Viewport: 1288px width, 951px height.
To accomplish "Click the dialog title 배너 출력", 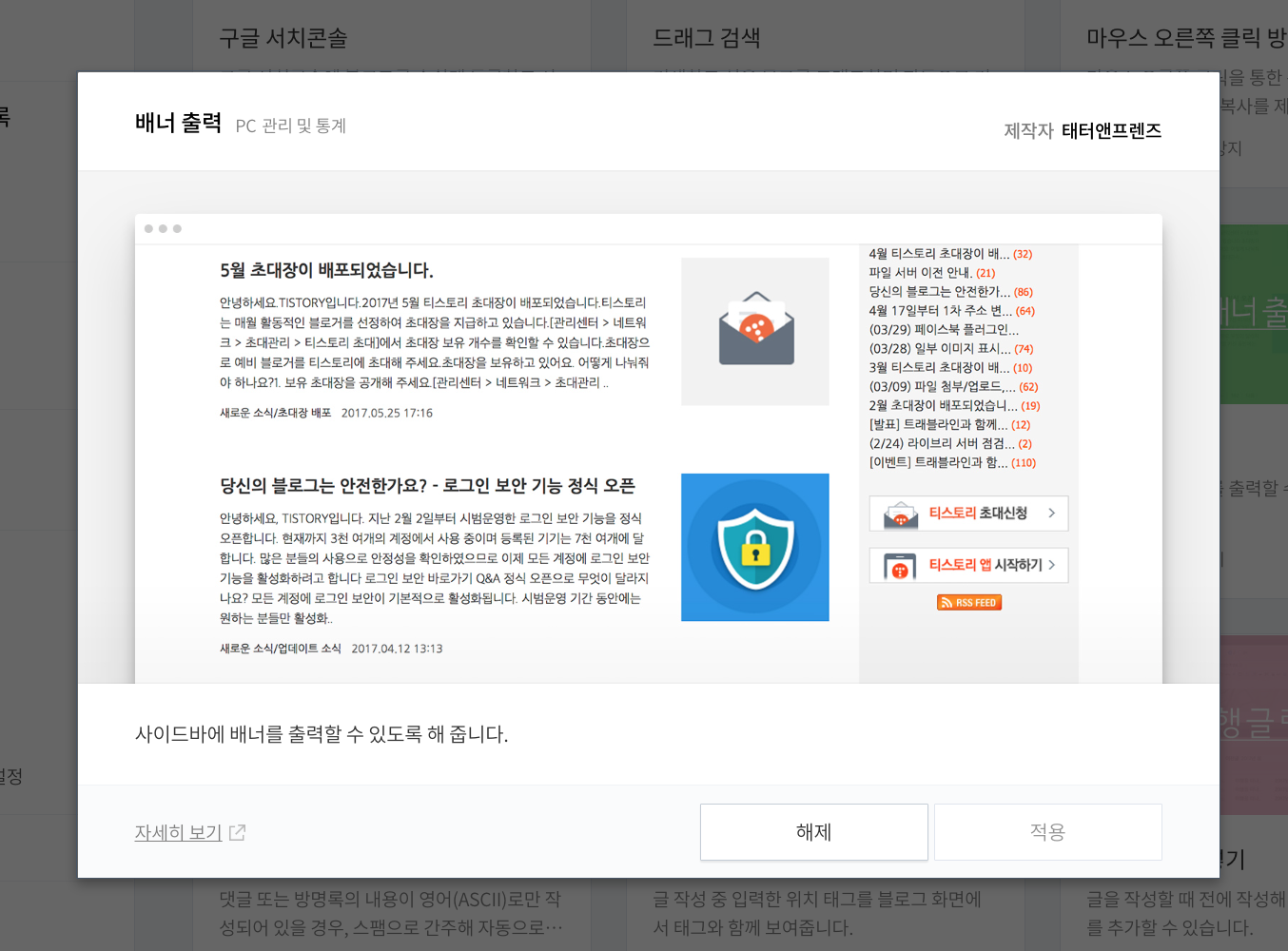I will tap(178, 123).
